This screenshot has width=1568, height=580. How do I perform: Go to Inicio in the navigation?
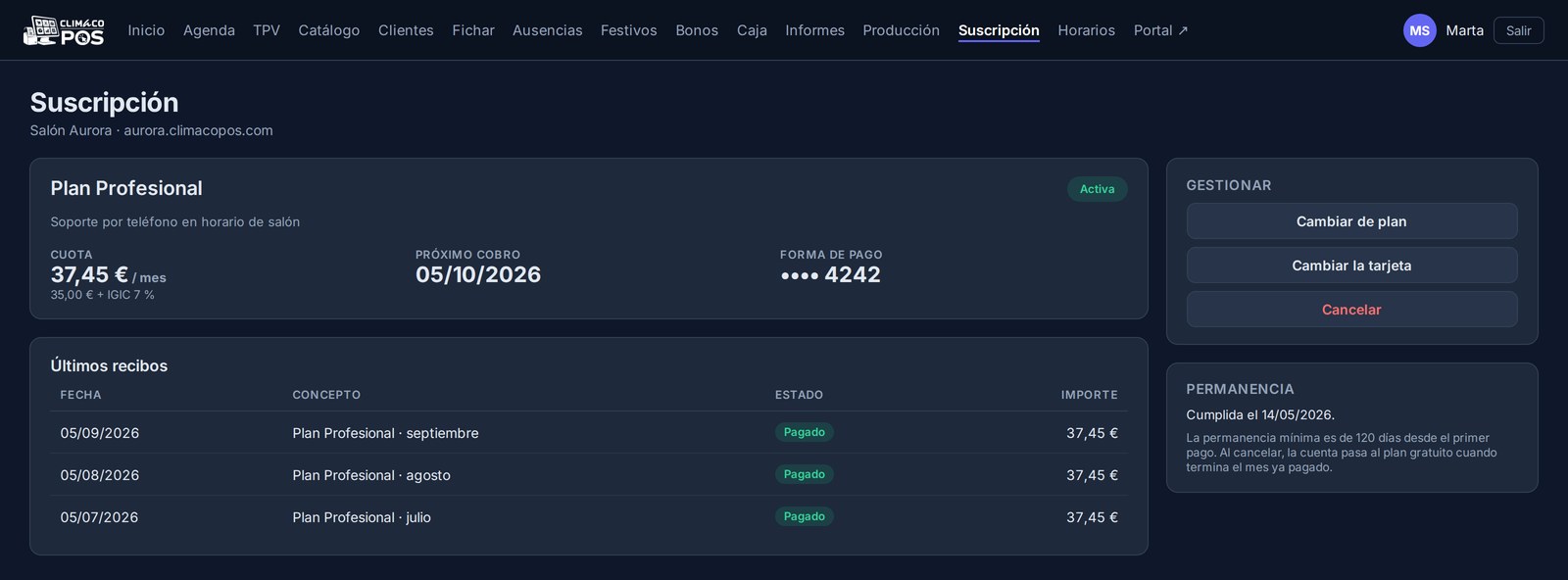pyautogui.click(x=146, y=30)
